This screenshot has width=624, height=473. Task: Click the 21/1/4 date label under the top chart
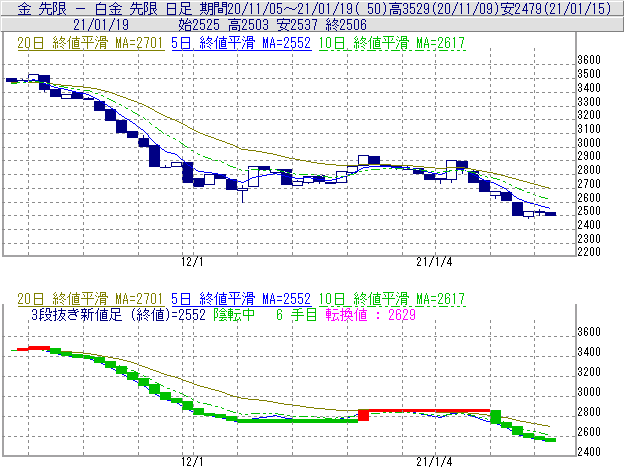(434, 262)
